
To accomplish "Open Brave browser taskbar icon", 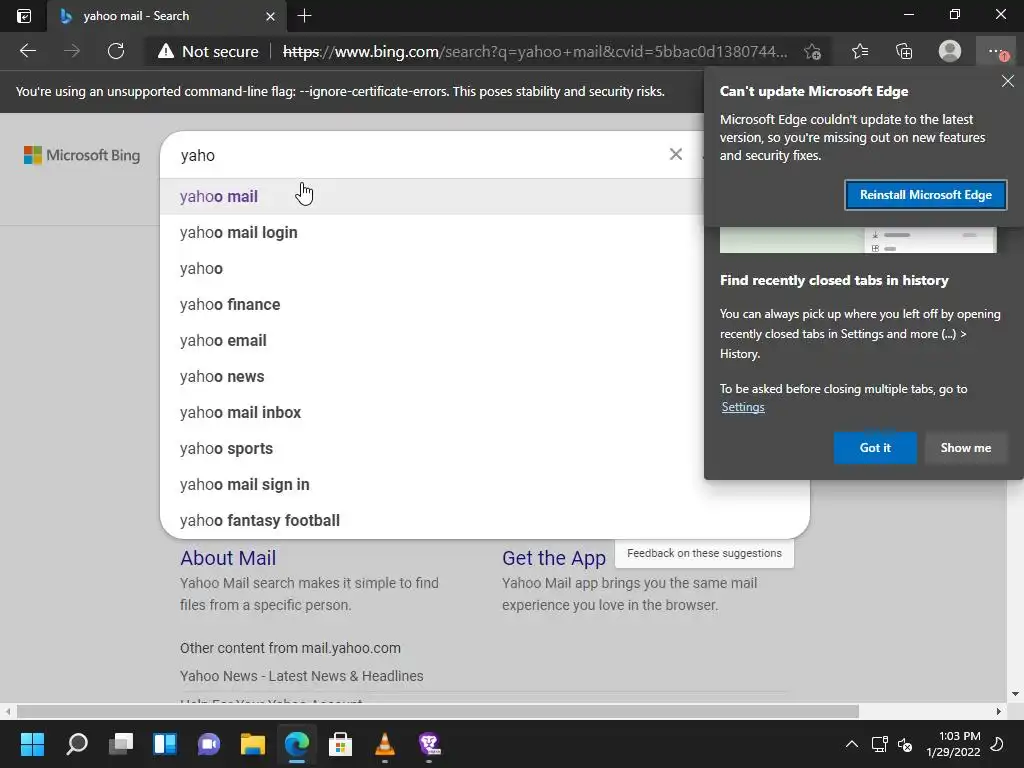I will click(429, 744).
